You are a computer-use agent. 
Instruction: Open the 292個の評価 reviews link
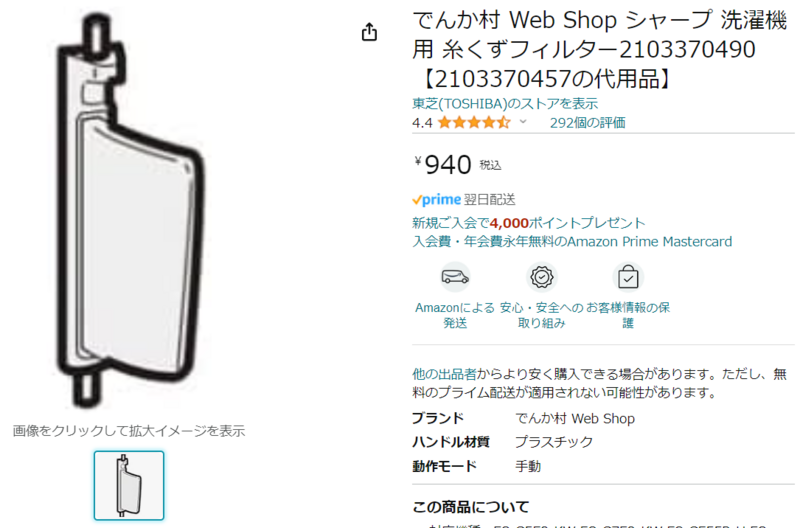(x=587, y=122)
